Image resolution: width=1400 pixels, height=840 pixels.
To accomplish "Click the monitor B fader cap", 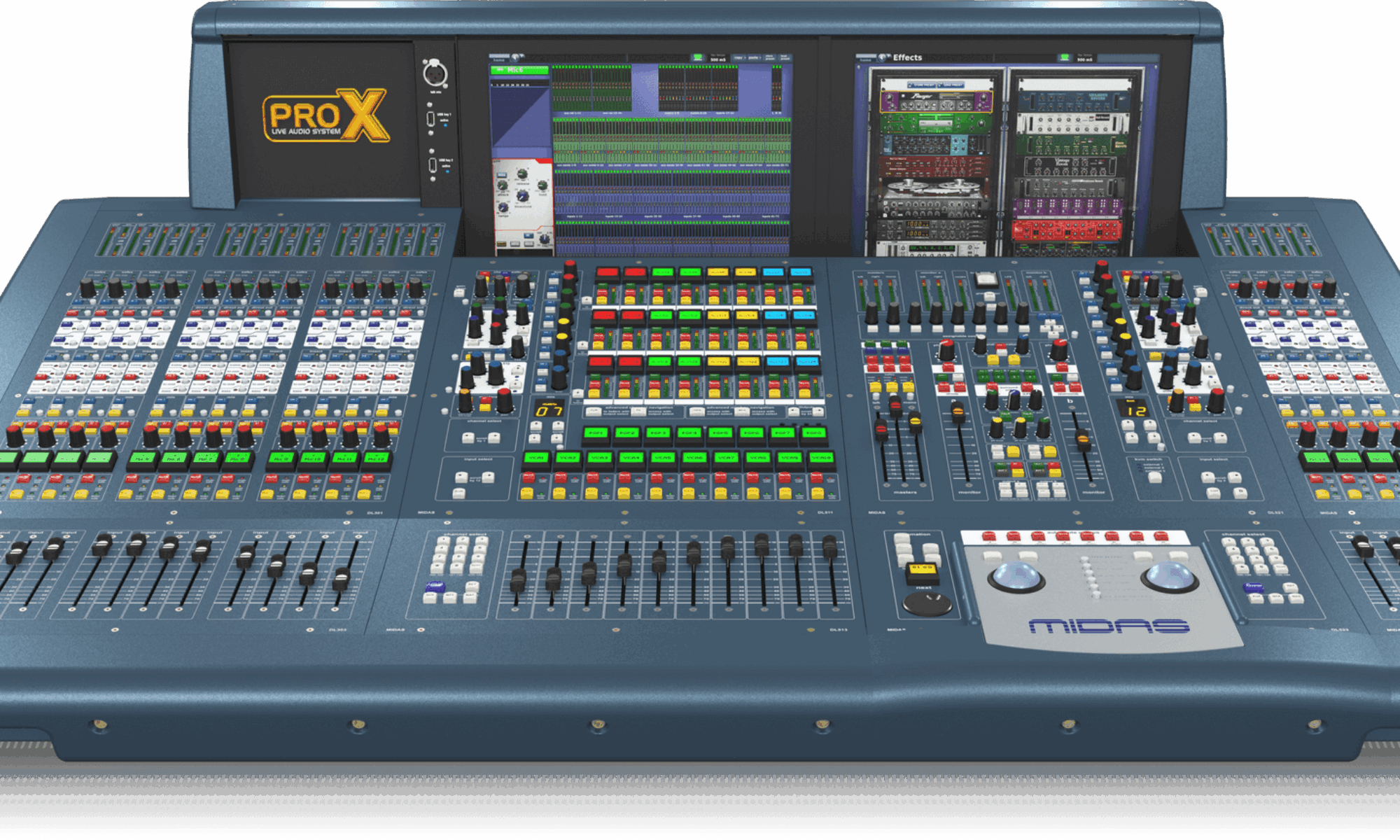I will coord(1083,440).
